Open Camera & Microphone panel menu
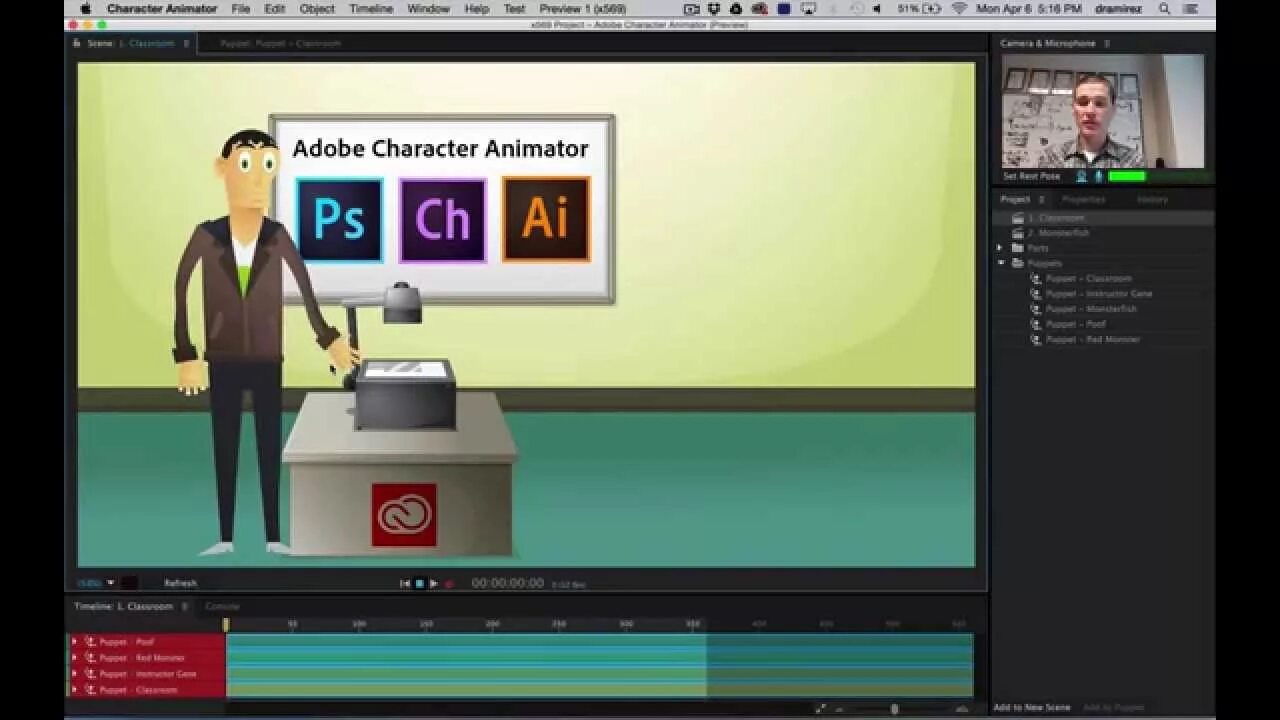 (x=1107, y=44)
